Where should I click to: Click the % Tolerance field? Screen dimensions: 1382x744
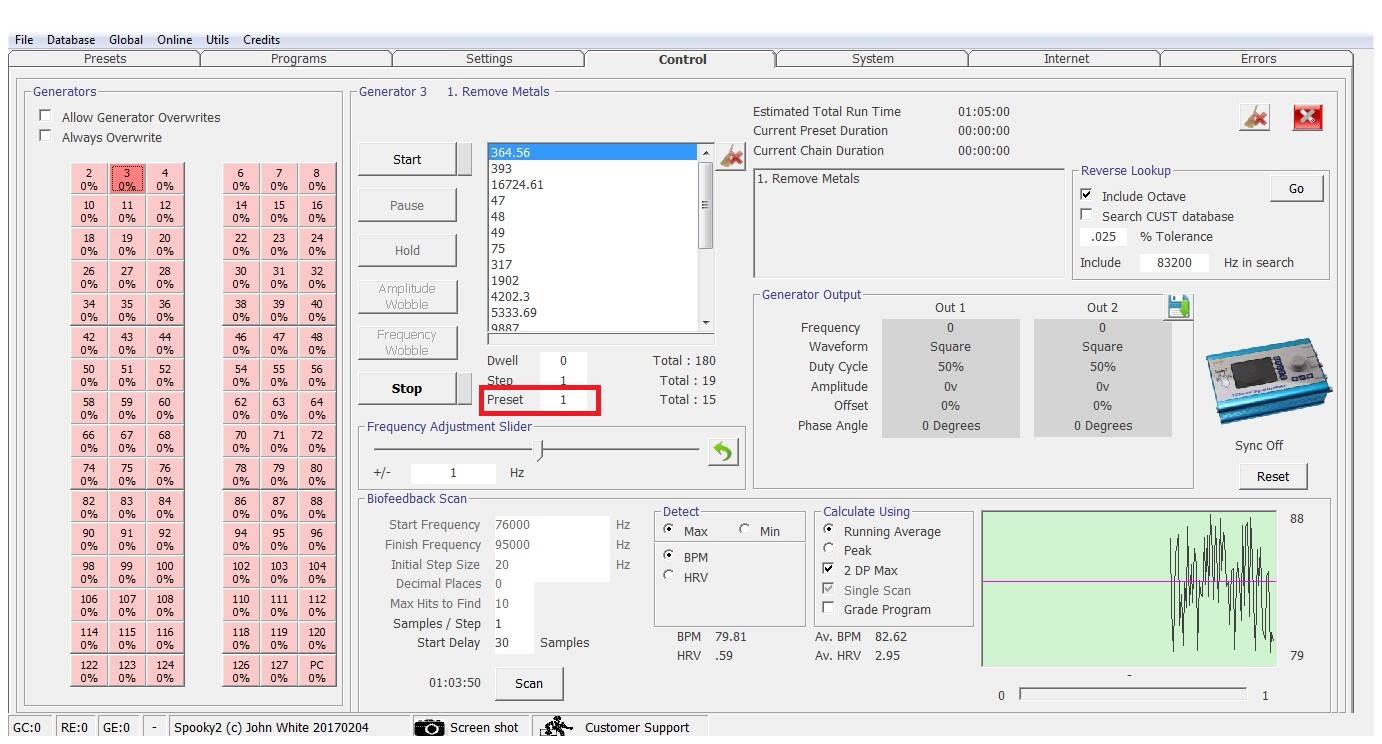(1103, 237)
